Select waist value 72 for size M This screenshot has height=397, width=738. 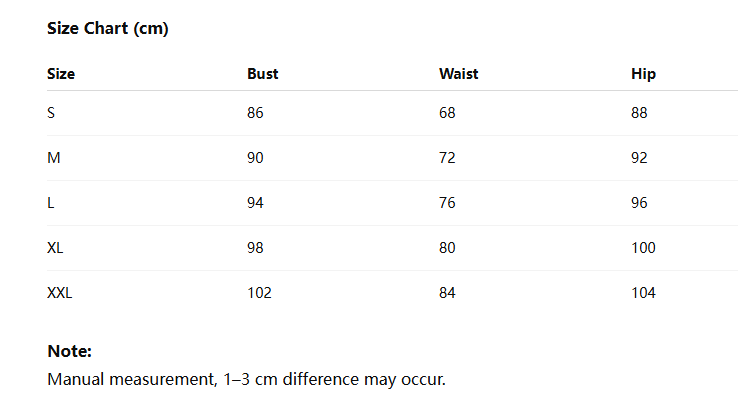447,158
